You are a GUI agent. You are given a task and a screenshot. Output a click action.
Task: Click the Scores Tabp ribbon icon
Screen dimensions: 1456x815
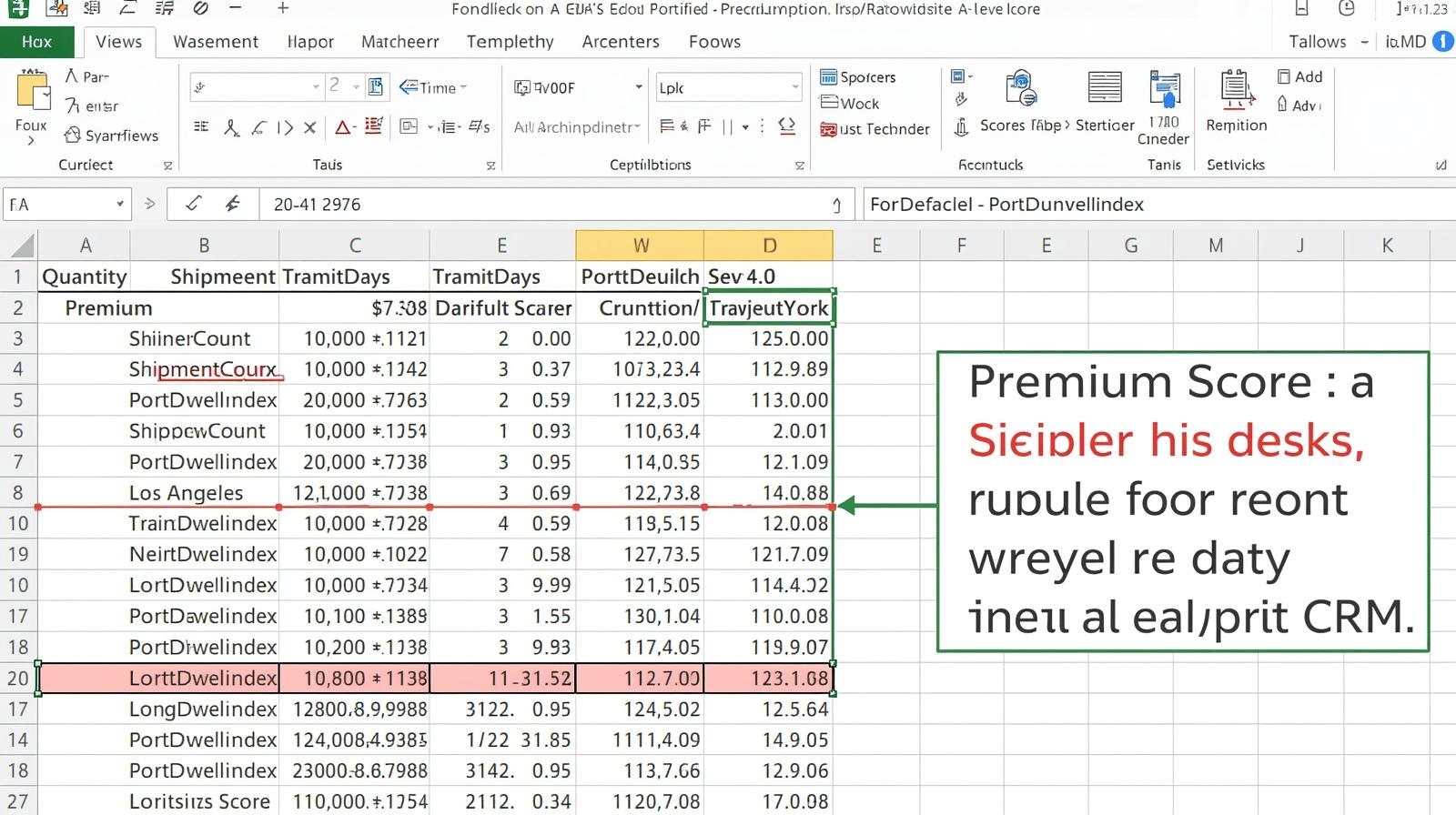point(1021,90)
